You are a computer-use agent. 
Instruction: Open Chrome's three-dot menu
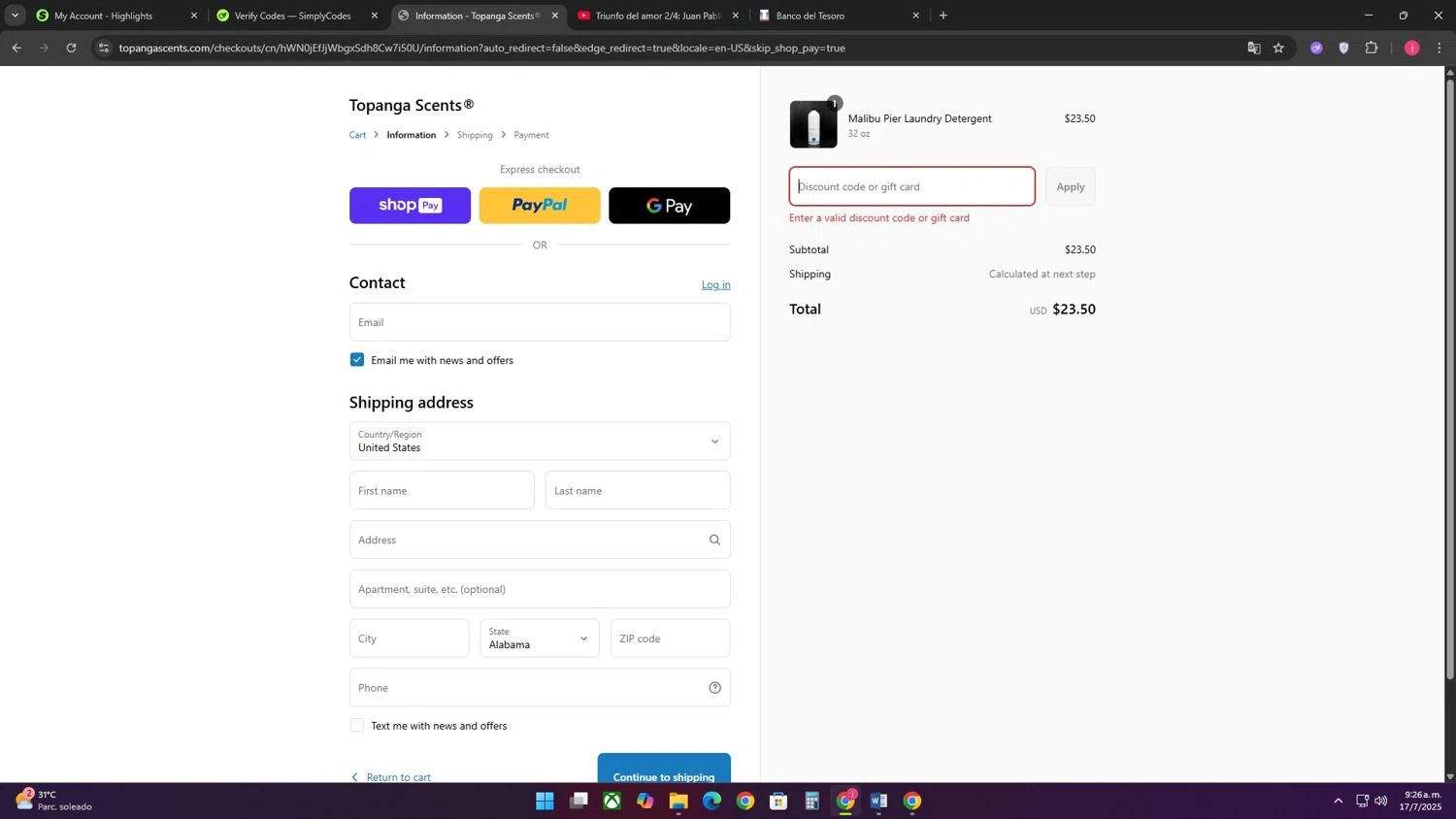(1439, 48)
